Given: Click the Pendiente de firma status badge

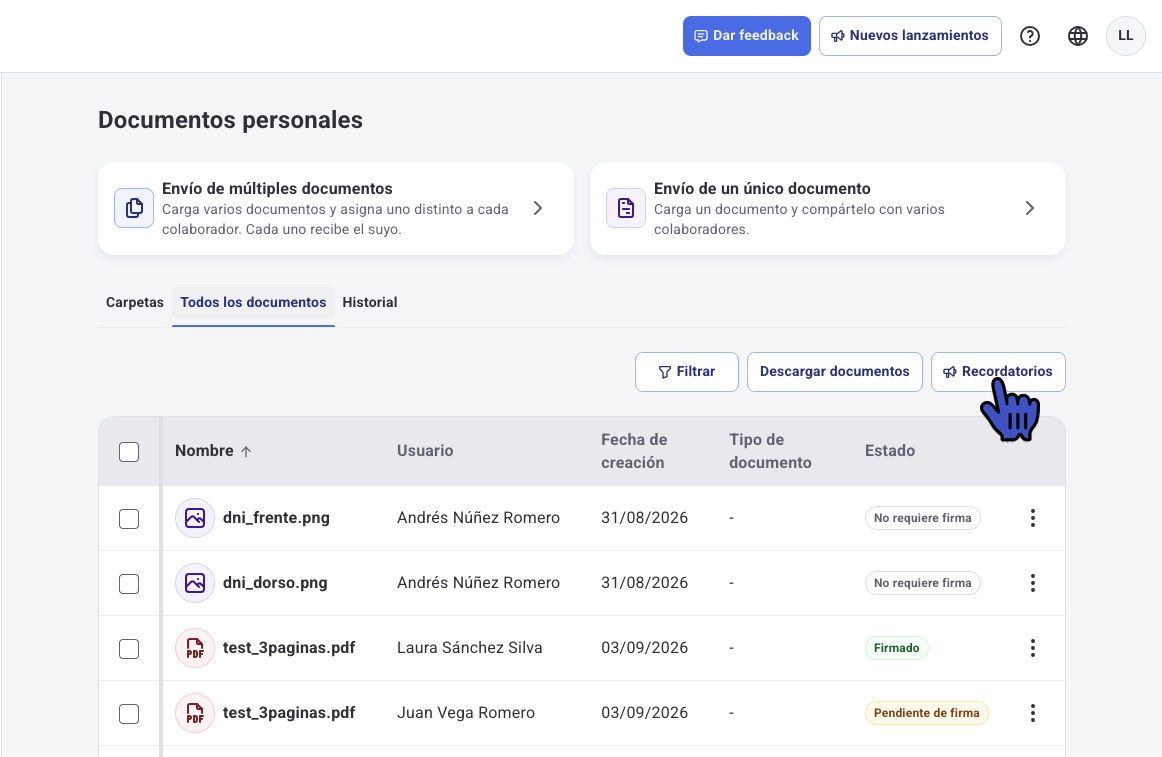Looking at the screenshot, I should 926,713.
